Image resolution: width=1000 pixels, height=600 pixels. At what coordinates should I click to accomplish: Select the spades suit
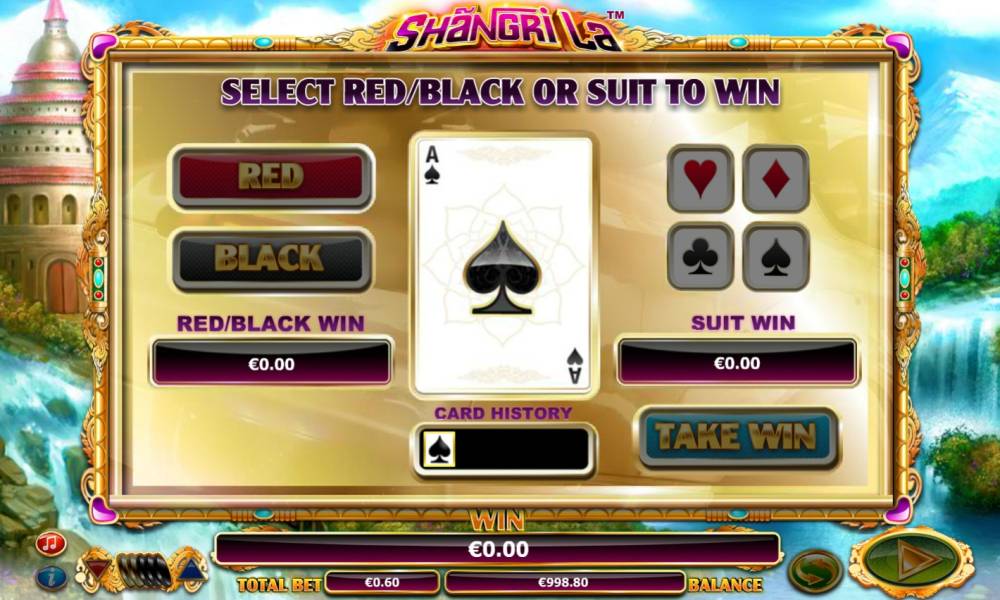tap(776, 256)
